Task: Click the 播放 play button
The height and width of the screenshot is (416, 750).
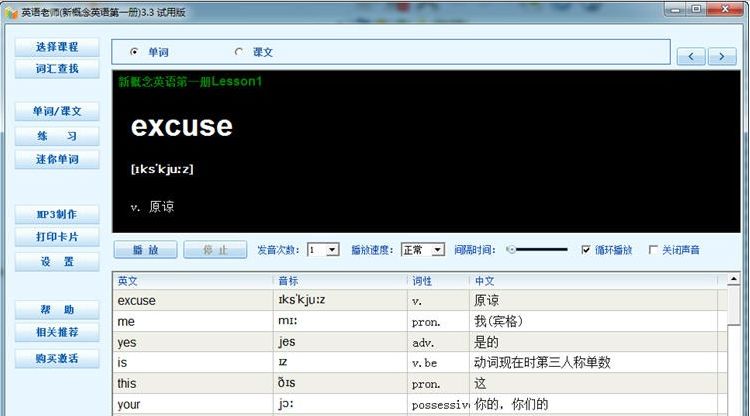Action: click(145, 250)
